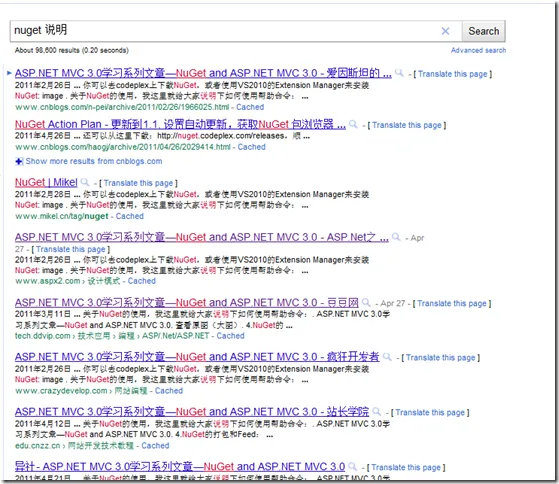The width and height of the screenshot is (559, 484).
Task: Open Cached link for cnblogs haogj result
Action: point(251,147)
